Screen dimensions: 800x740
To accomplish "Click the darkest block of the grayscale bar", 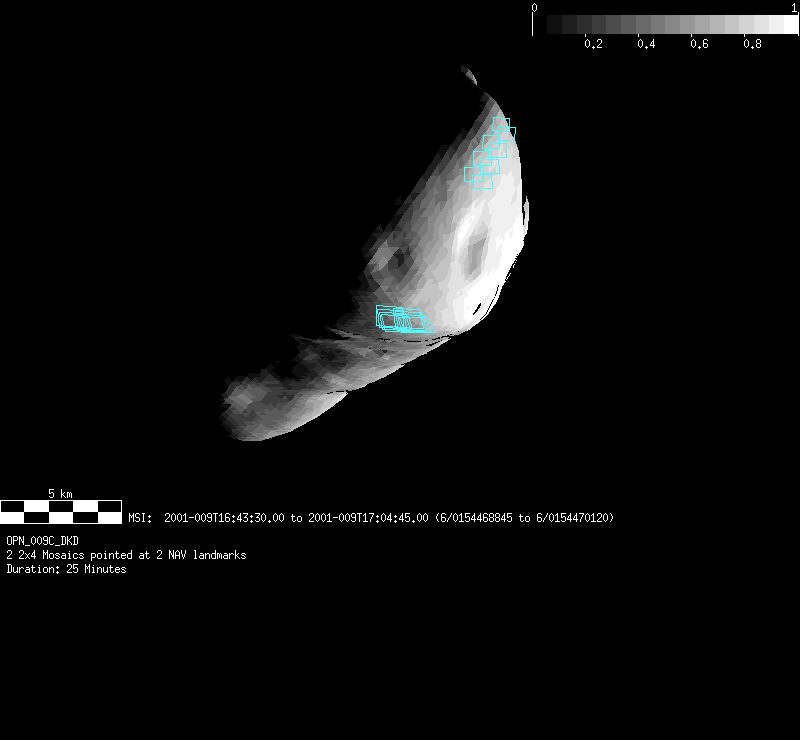I will point(554,25).
